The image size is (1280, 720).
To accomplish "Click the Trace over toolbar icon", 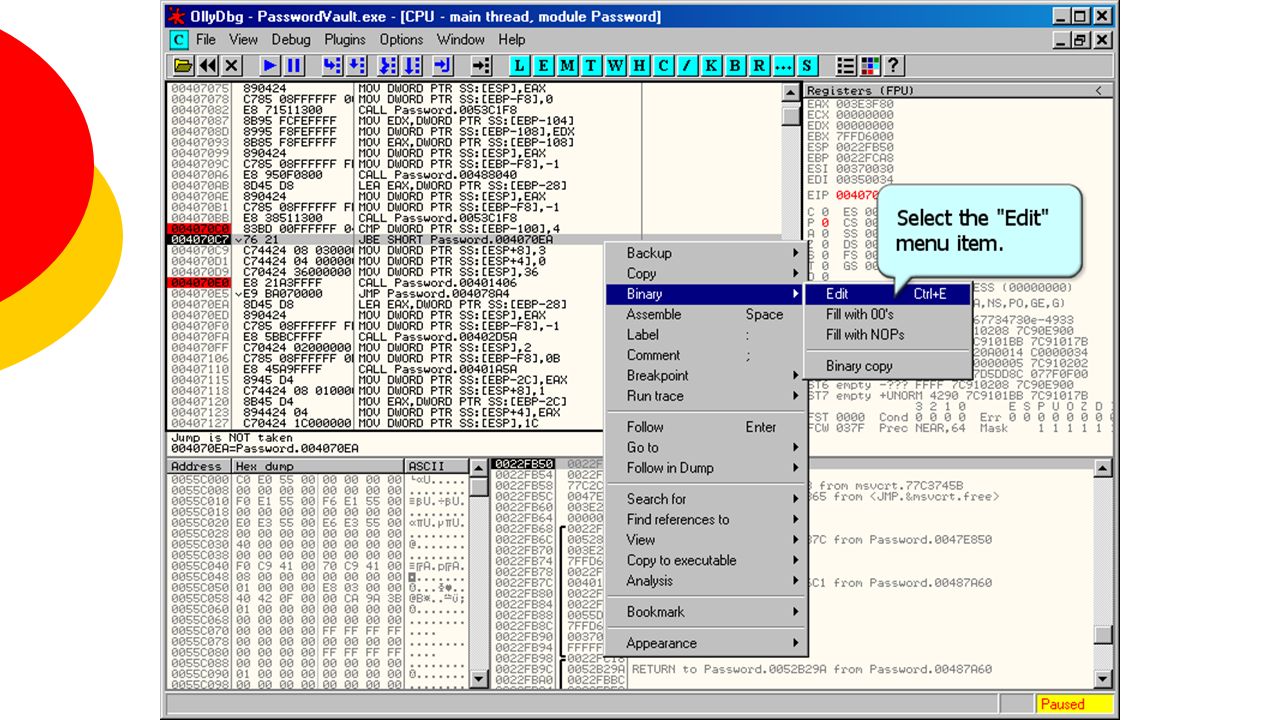I will pyautogui.click(x=412, y=66).
